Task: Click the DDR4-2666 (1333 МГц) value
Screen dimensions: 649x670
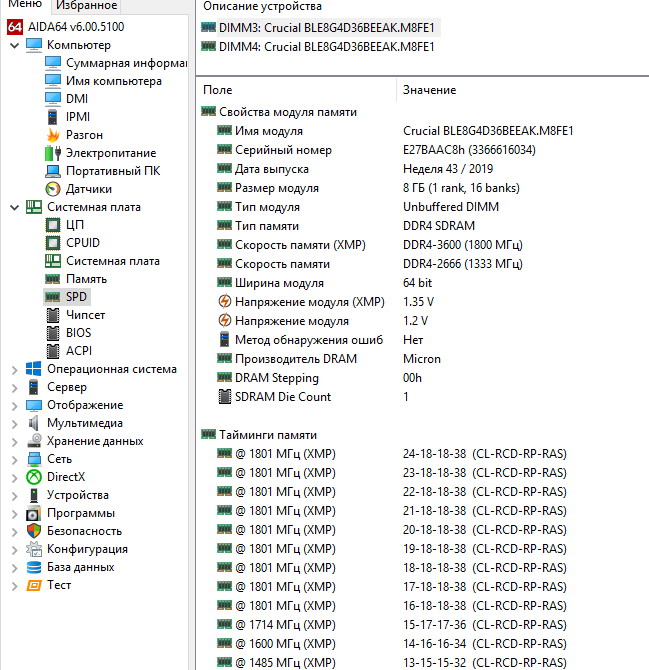Action: (463, 264)
